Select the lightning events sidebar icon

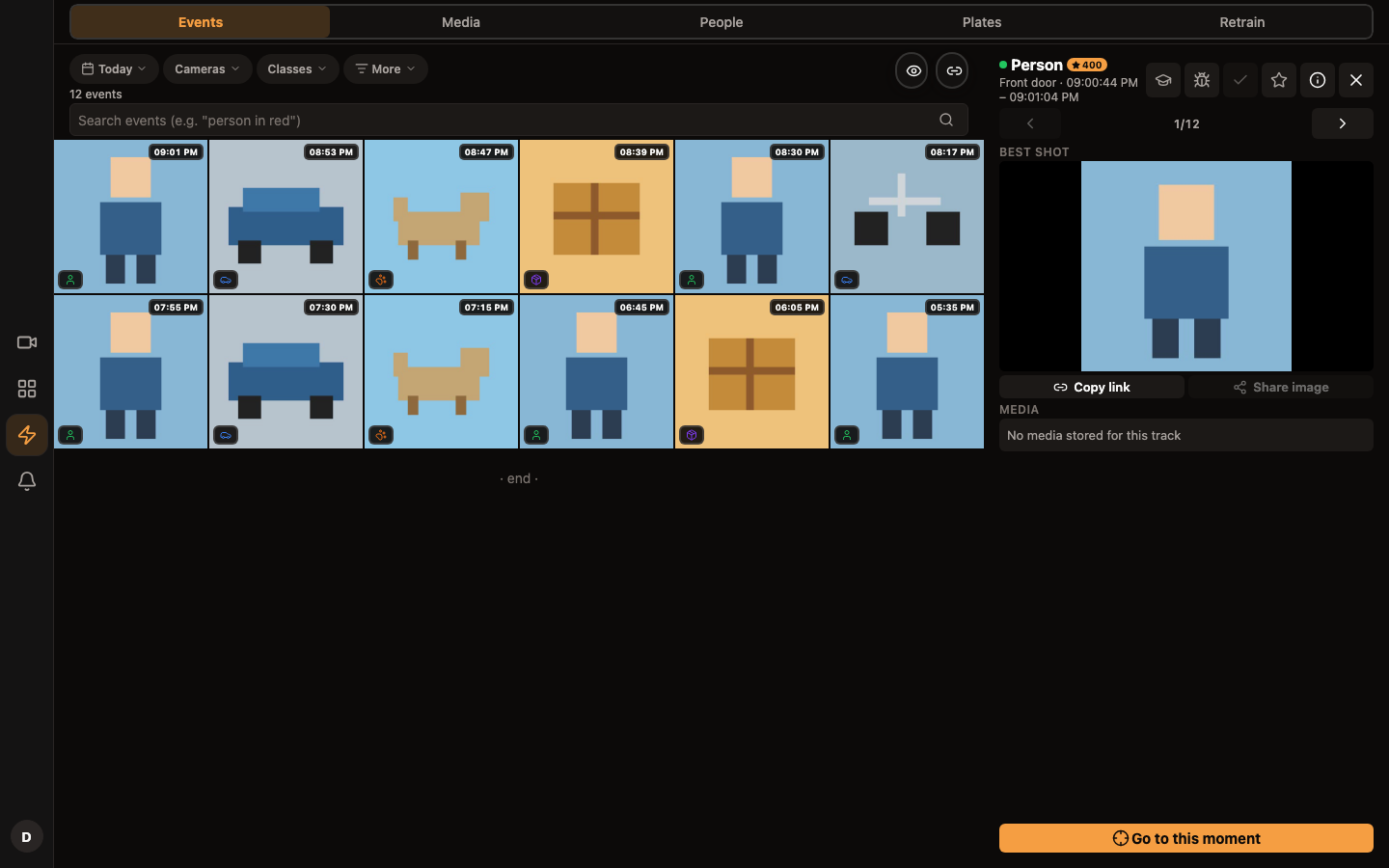click(x=27, y=435)
